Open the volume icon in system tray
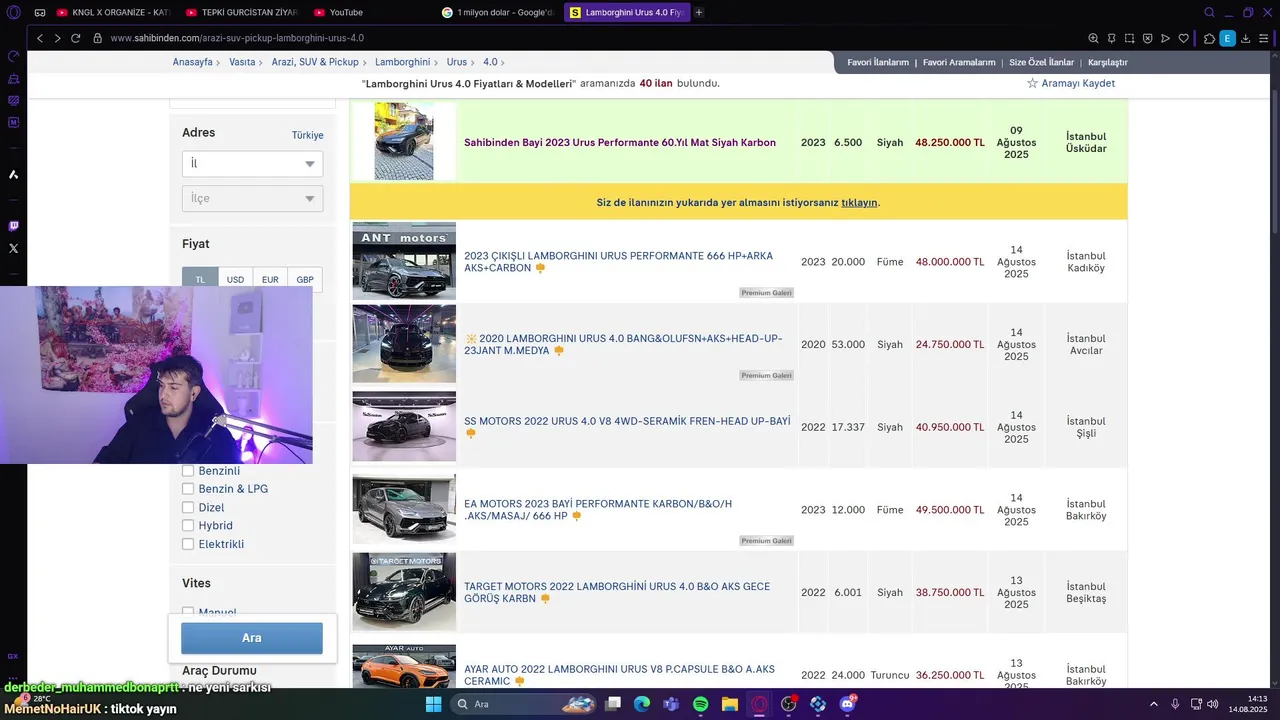Screen dimensions: 1280x720 [1211, 704]
